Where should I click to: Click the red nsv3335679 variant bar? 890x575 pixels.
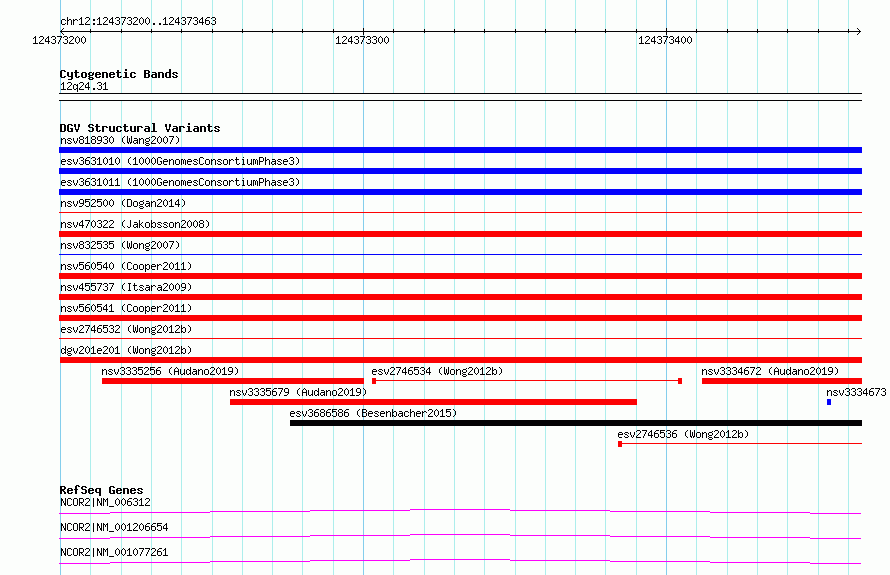click(x=433, y=402)
